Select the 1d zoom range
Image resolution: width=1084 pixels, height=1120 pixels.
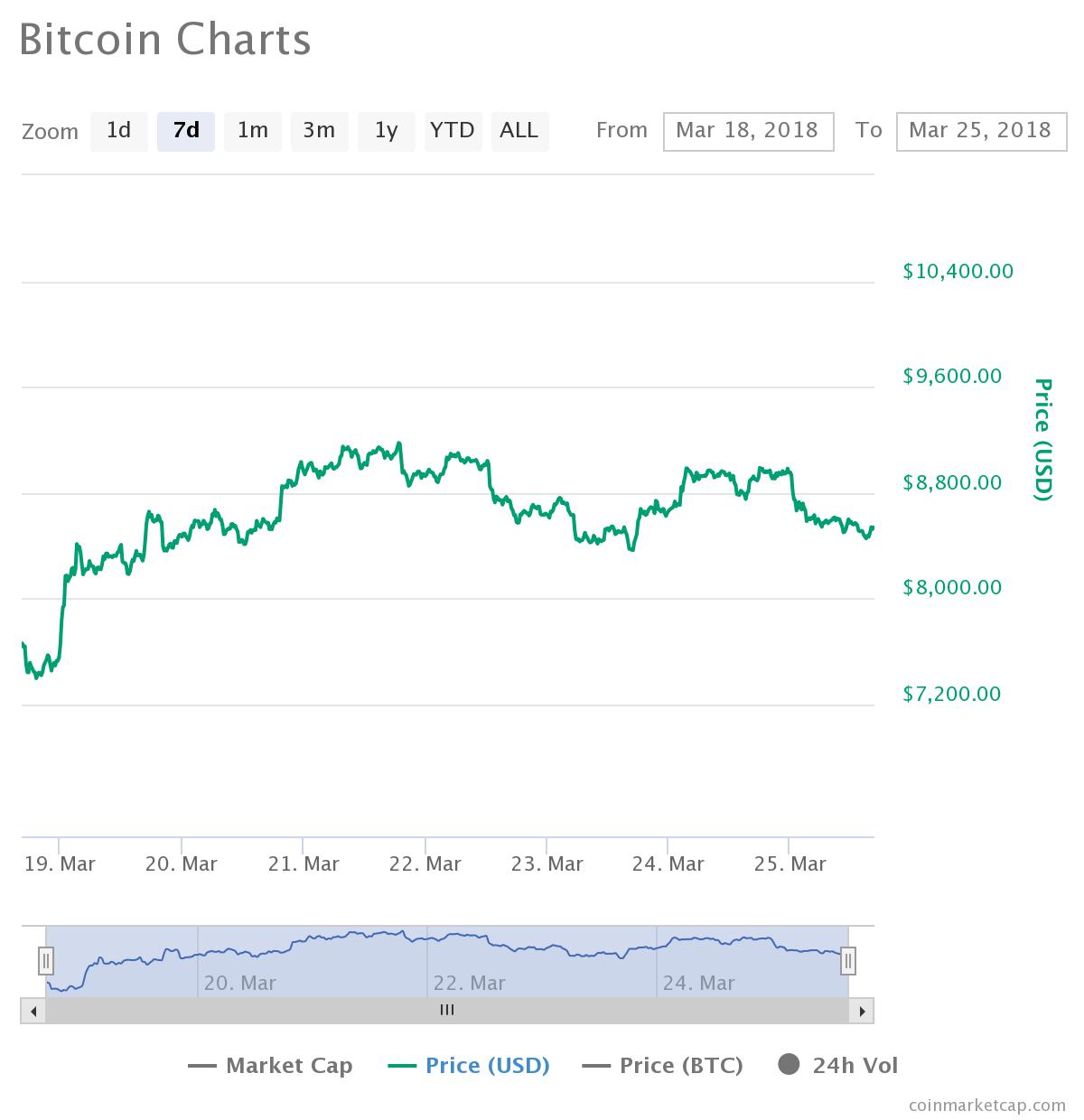coord(119,131)
